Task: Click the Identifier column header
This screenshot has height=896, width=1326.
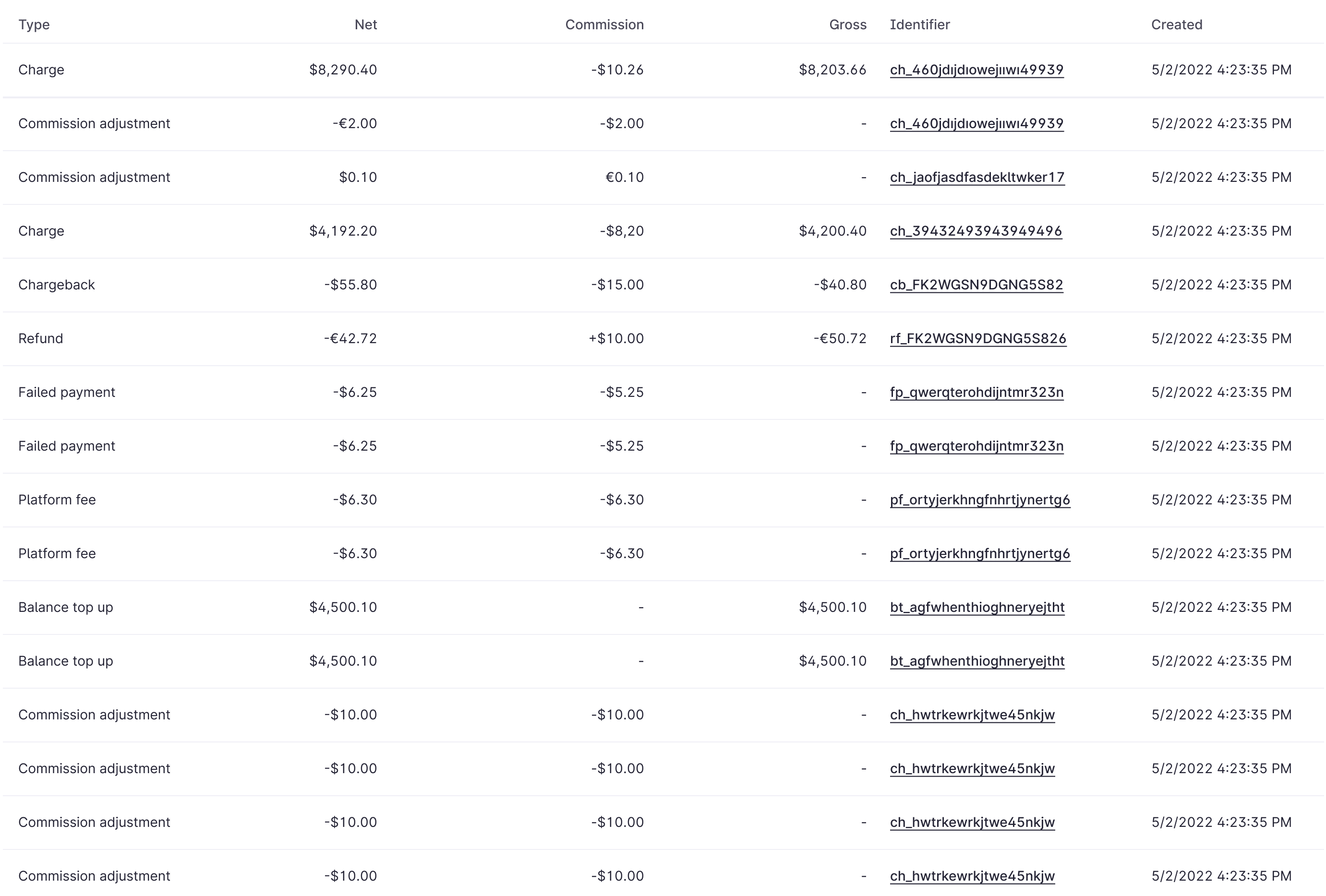Action: click(920, 24)
